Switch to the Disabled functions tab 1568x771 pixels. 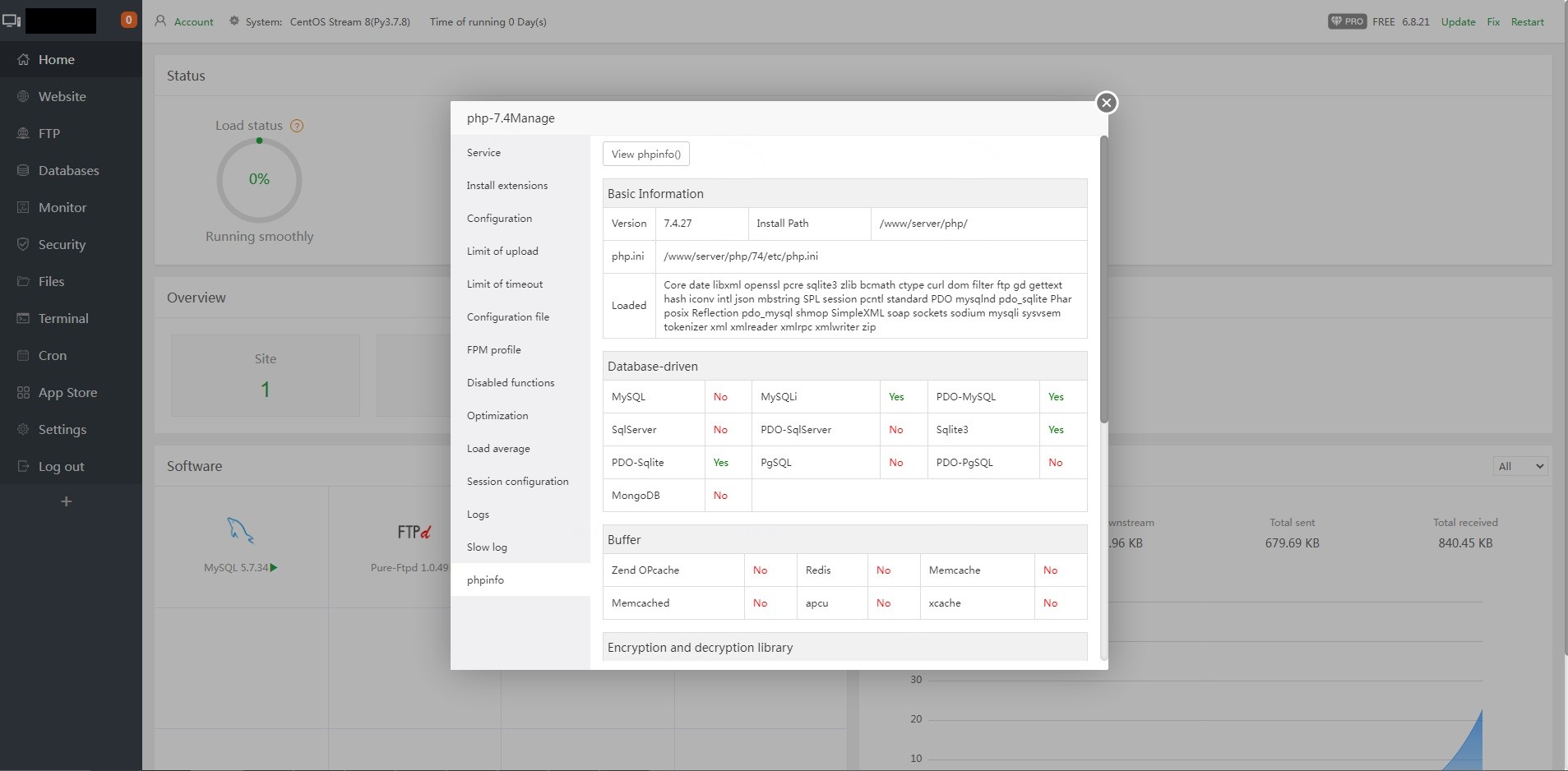click(511, 383)
